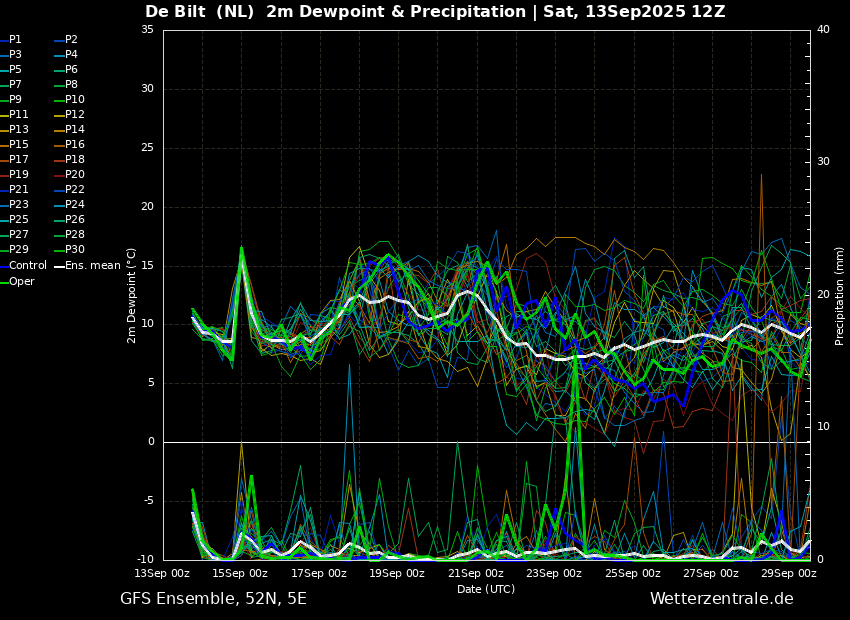Screen dimensions: 850x620
Task: Click the 13Sep 00z axis label
Action: click(162, 573)
